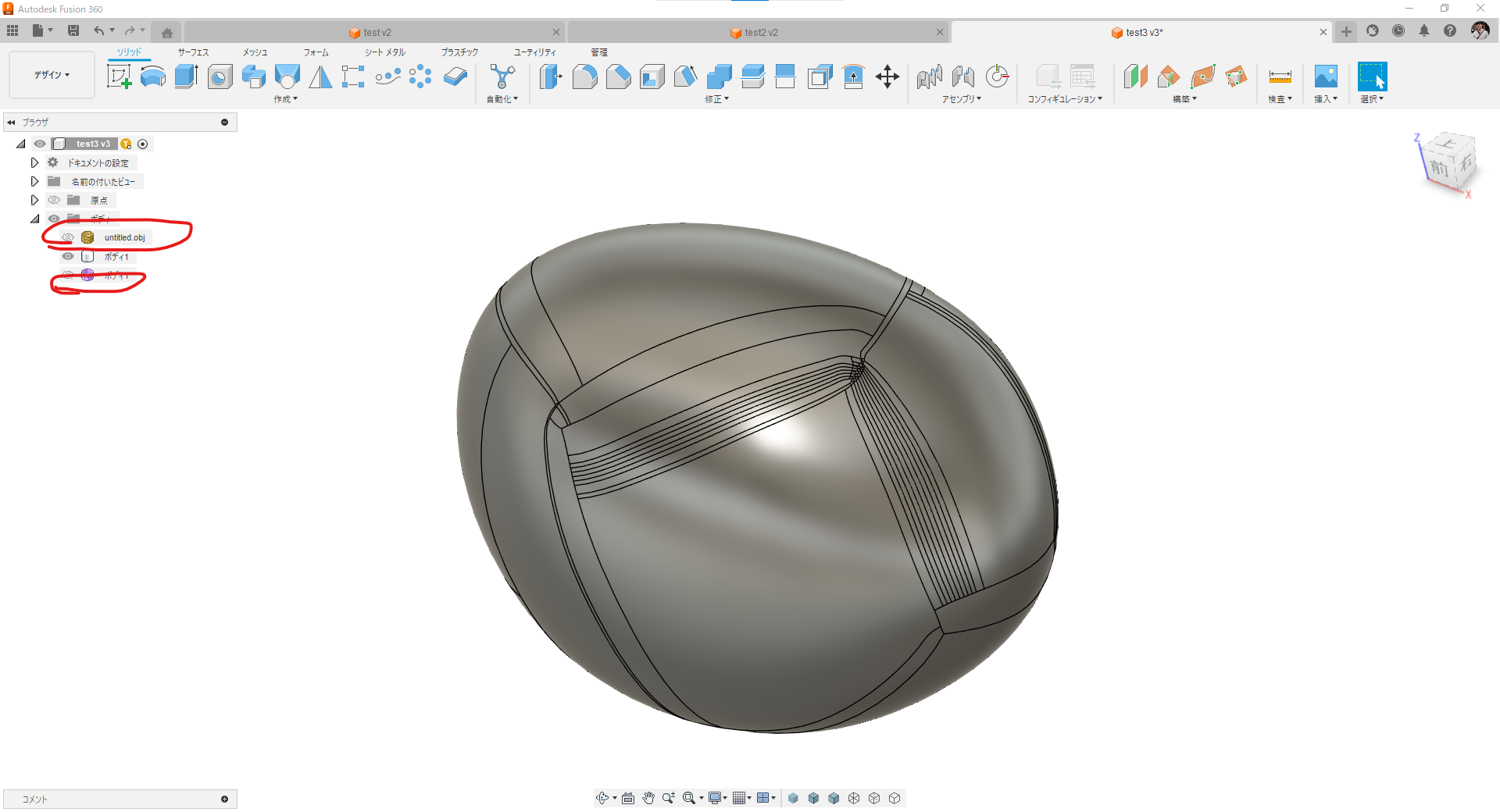The image size is (1500, 812).
Task: Select the Combine tool
Action: pyautogui.click(x=719, y=77)
